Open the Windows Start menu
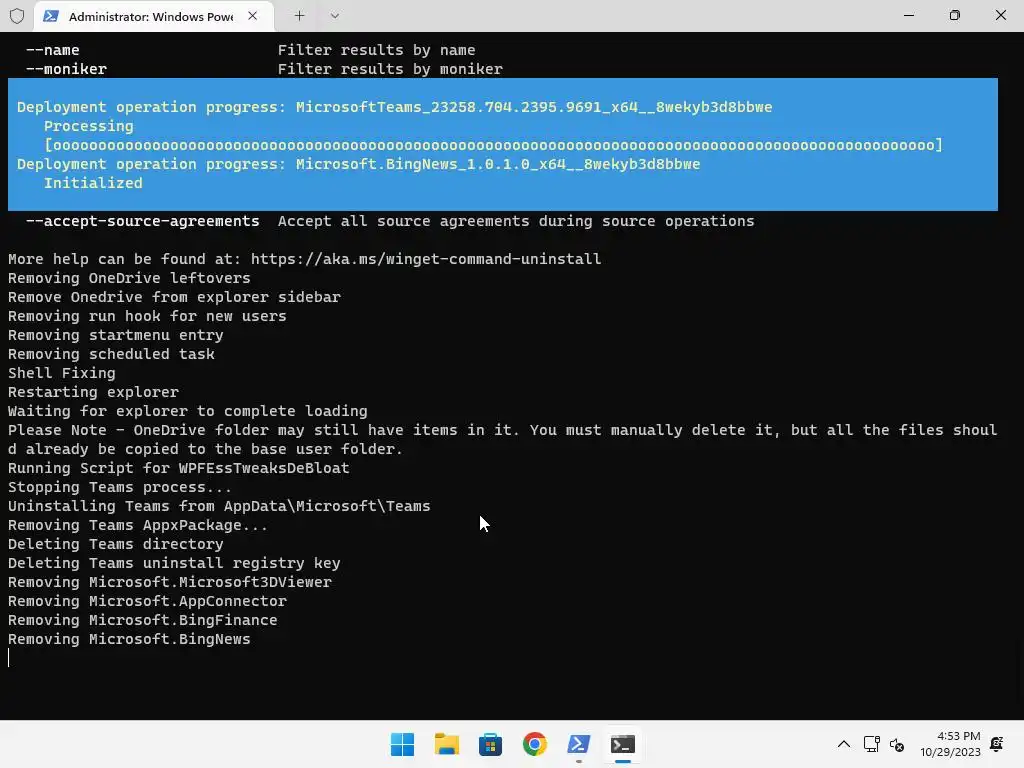 point(402,744)
